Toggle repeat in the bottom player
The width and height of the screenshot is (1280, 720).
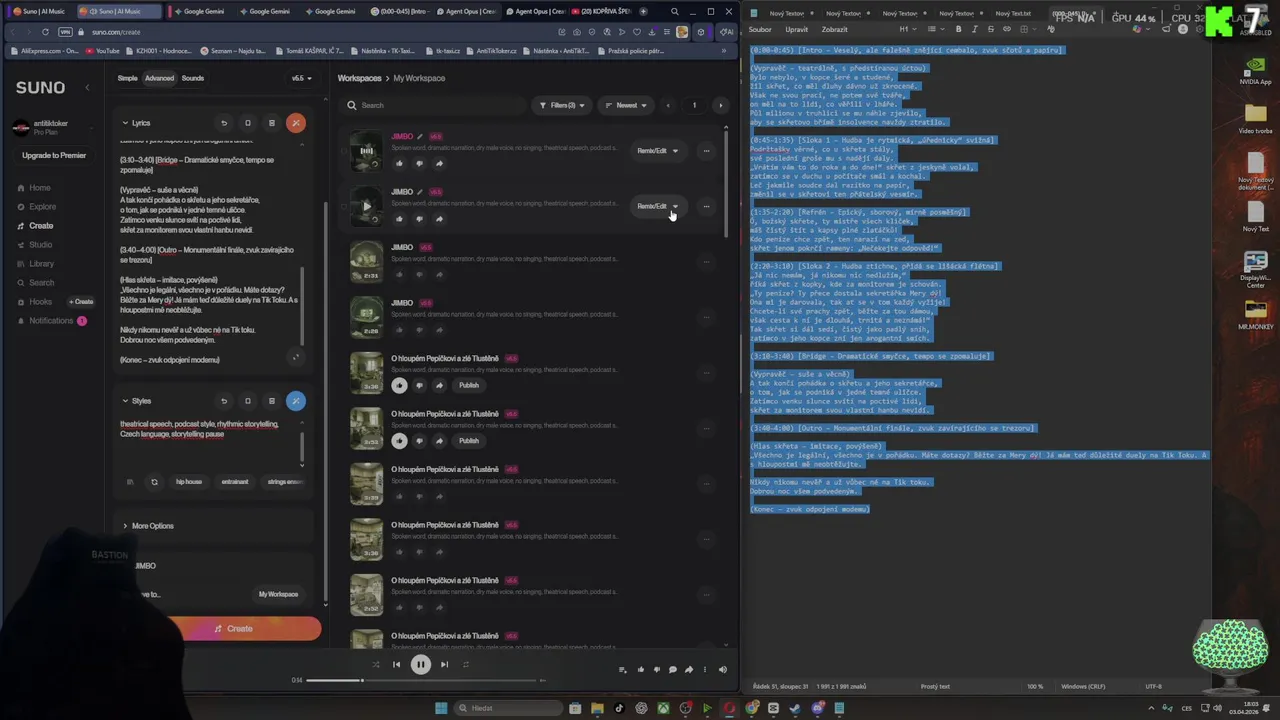click(x=465, y=664)
